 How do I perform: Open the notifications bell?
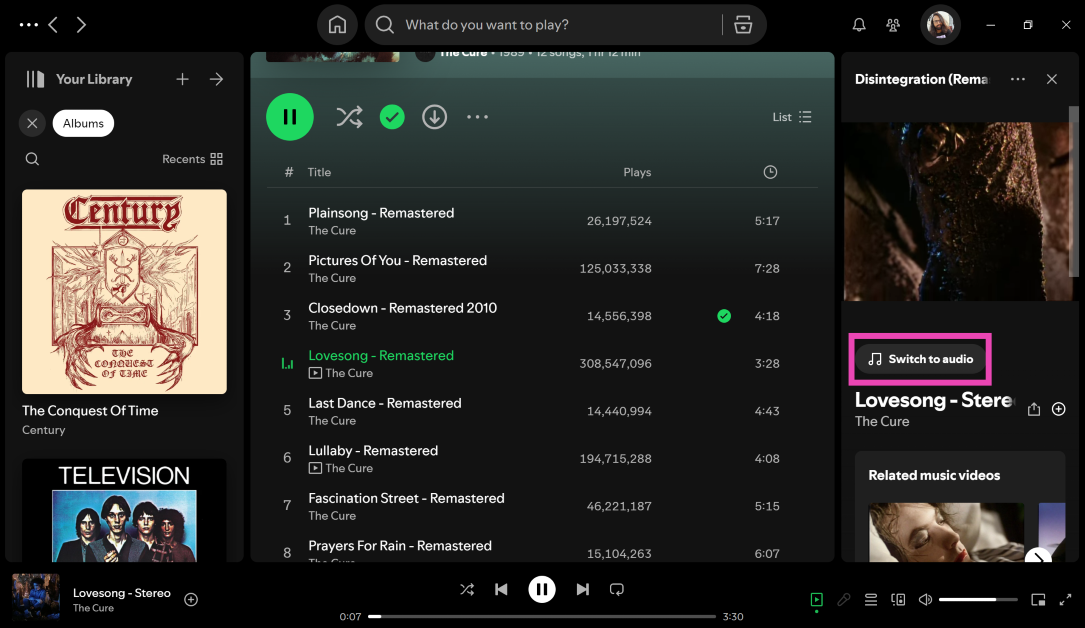click(858, 25)
